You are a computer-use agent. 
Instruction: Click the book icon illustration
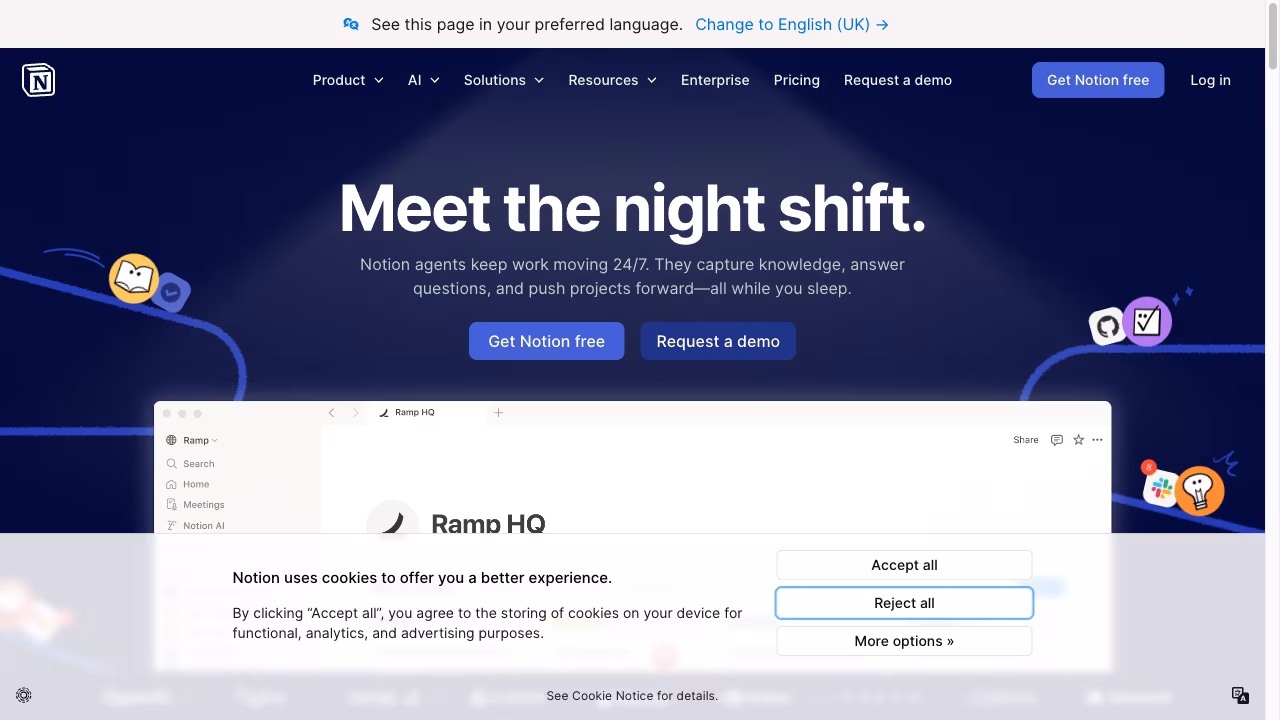coord(134,278)
